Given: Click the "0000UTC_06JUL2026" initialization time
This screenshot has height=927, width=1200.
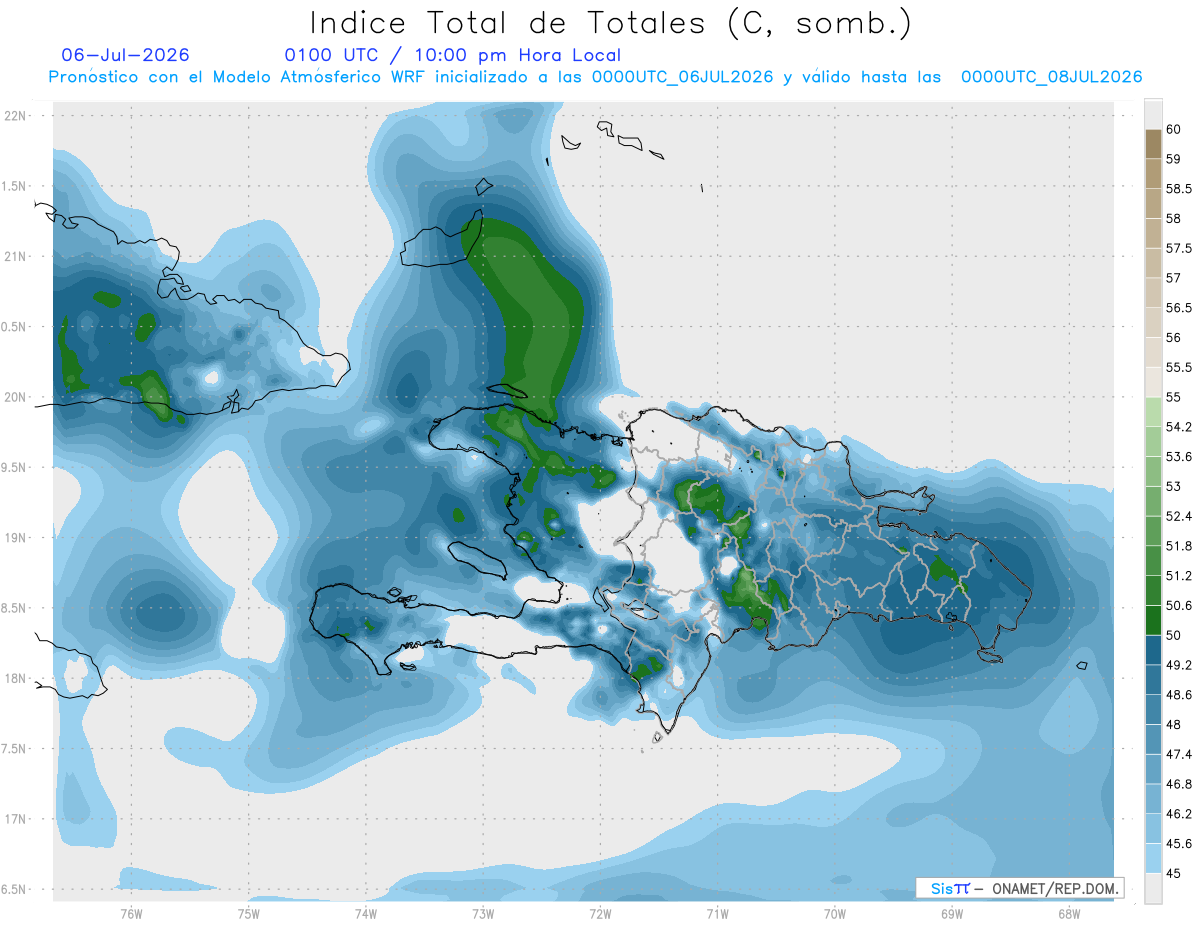Looking at the screenshot, I should tap(683, 77).
